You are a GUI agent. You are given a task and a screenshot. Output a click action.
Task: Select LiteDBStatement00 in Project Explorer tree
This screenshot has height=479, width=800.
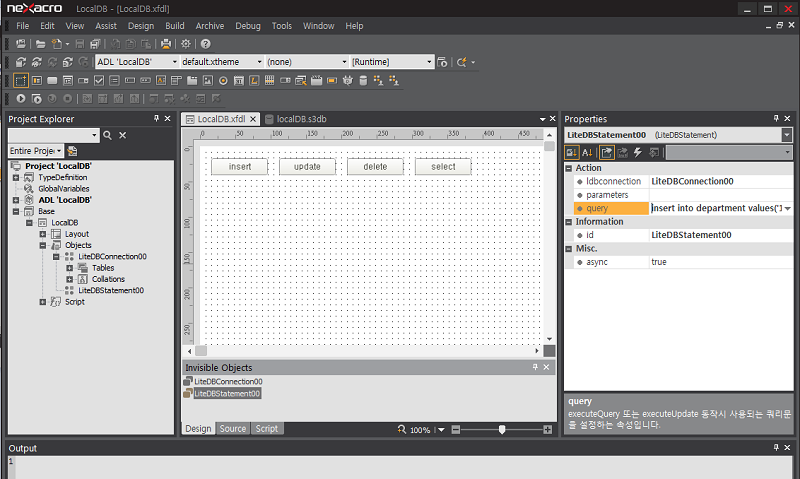pyautogui.click(x=111, y=290)
